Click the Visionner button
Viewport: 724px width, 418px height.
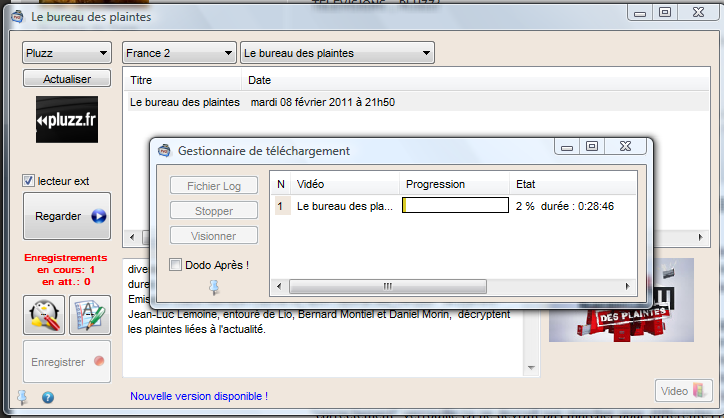pos(214,236)
